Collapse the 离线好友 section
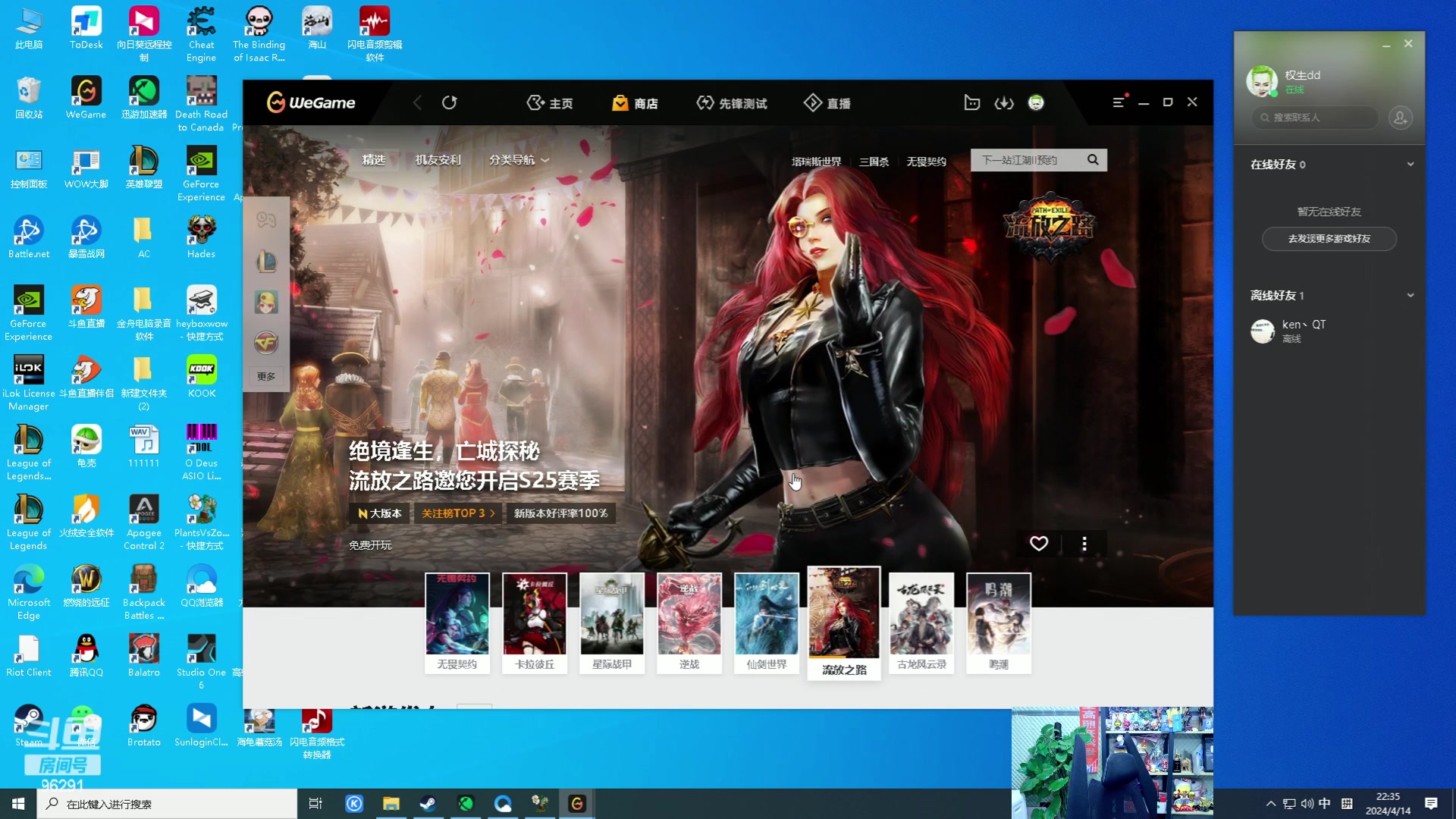Screen dimensions: 1456x819 [x=1410, y=296]
